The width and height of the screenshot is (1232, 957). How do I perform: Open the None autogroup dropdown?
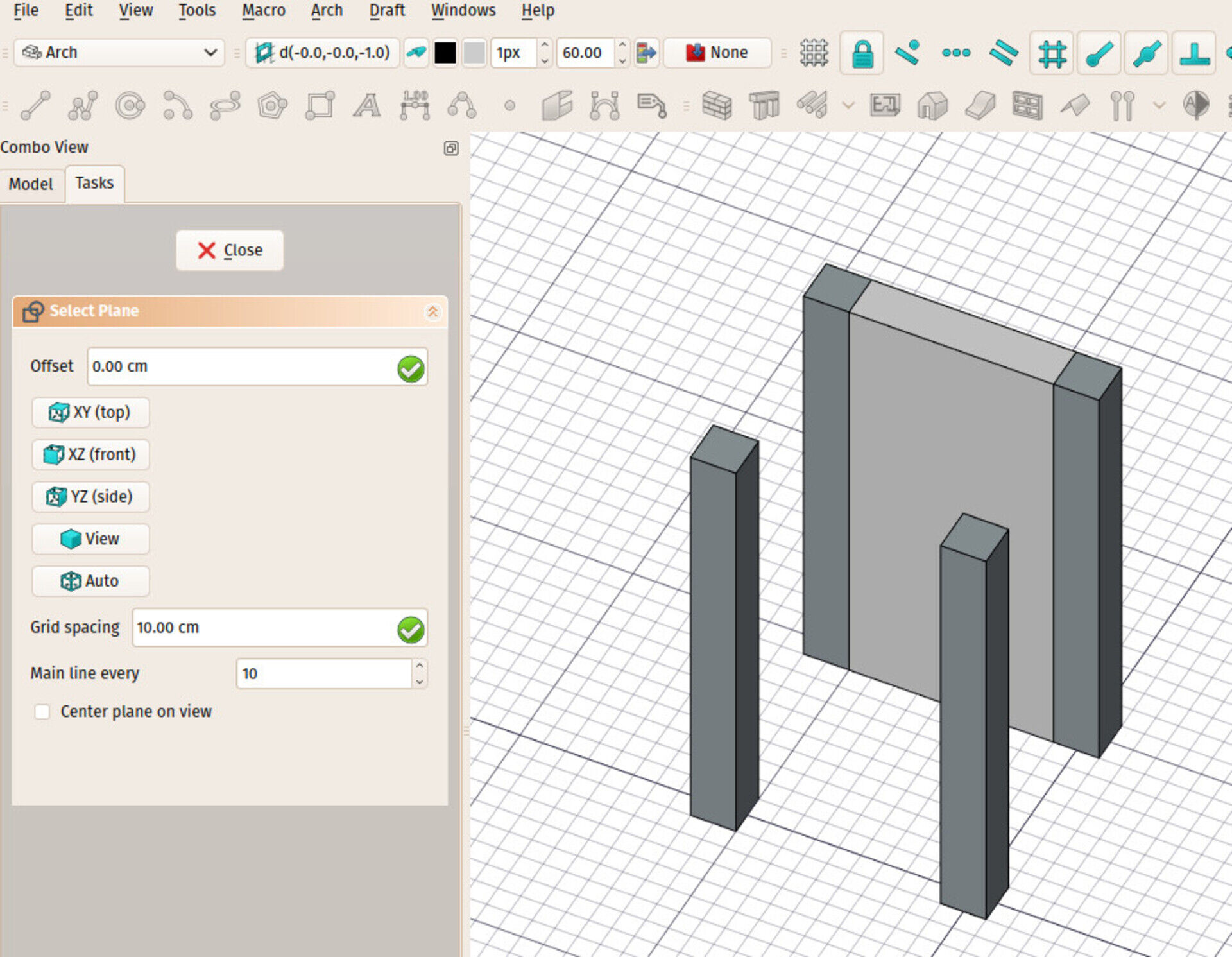[x=717, y=53]
